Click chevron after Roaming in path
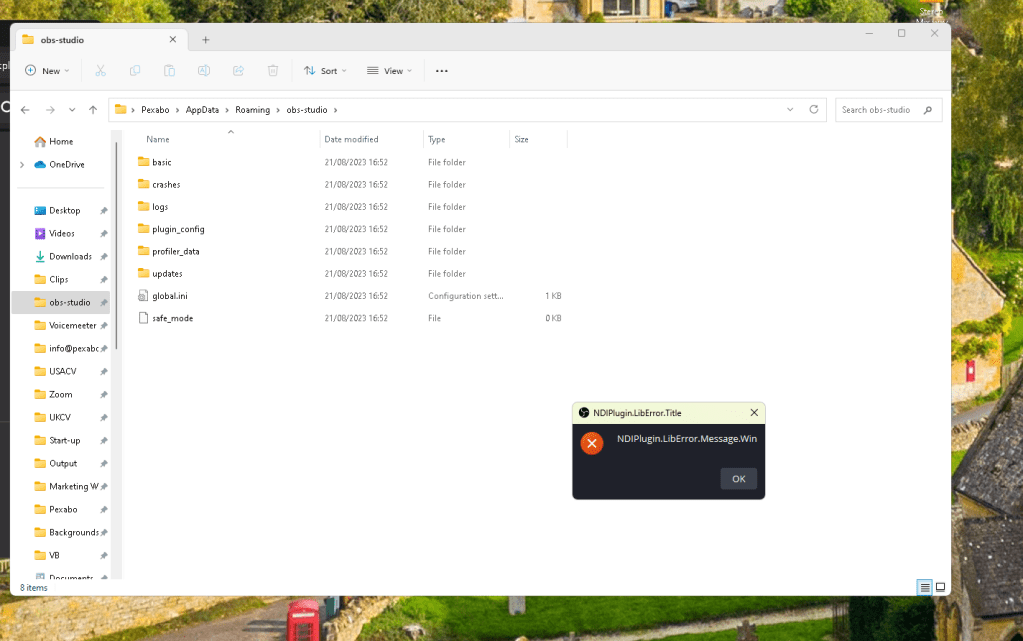 coord(278,110)
